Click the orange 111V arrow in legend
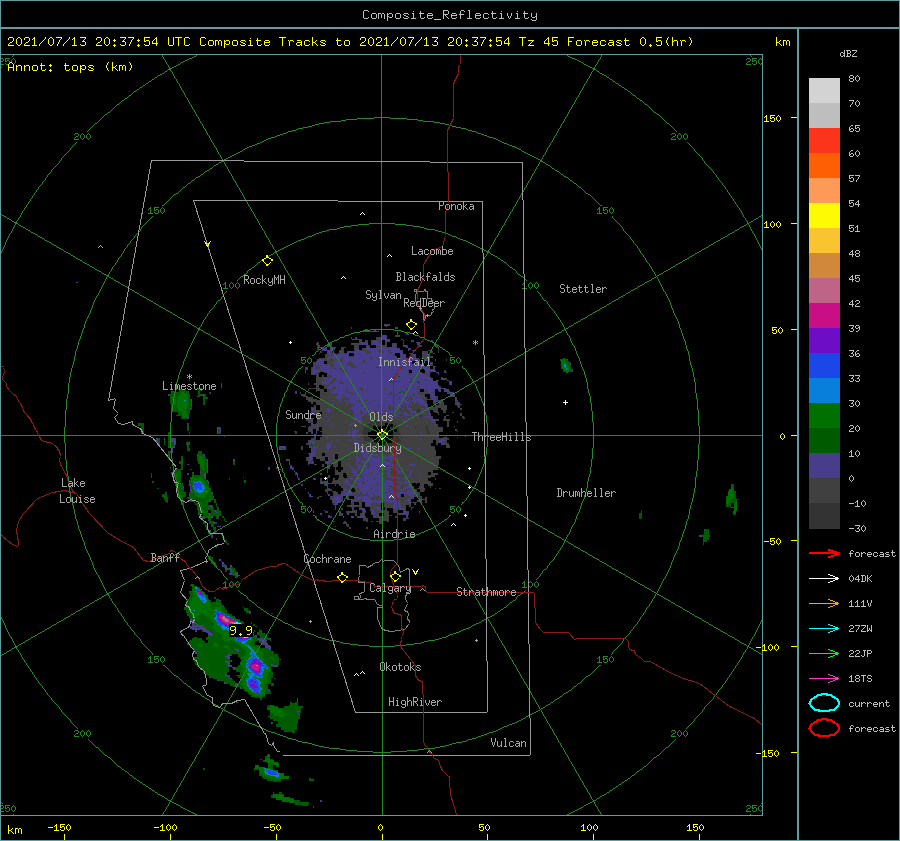This screenshot has width=900, height=841. (824, 603)
